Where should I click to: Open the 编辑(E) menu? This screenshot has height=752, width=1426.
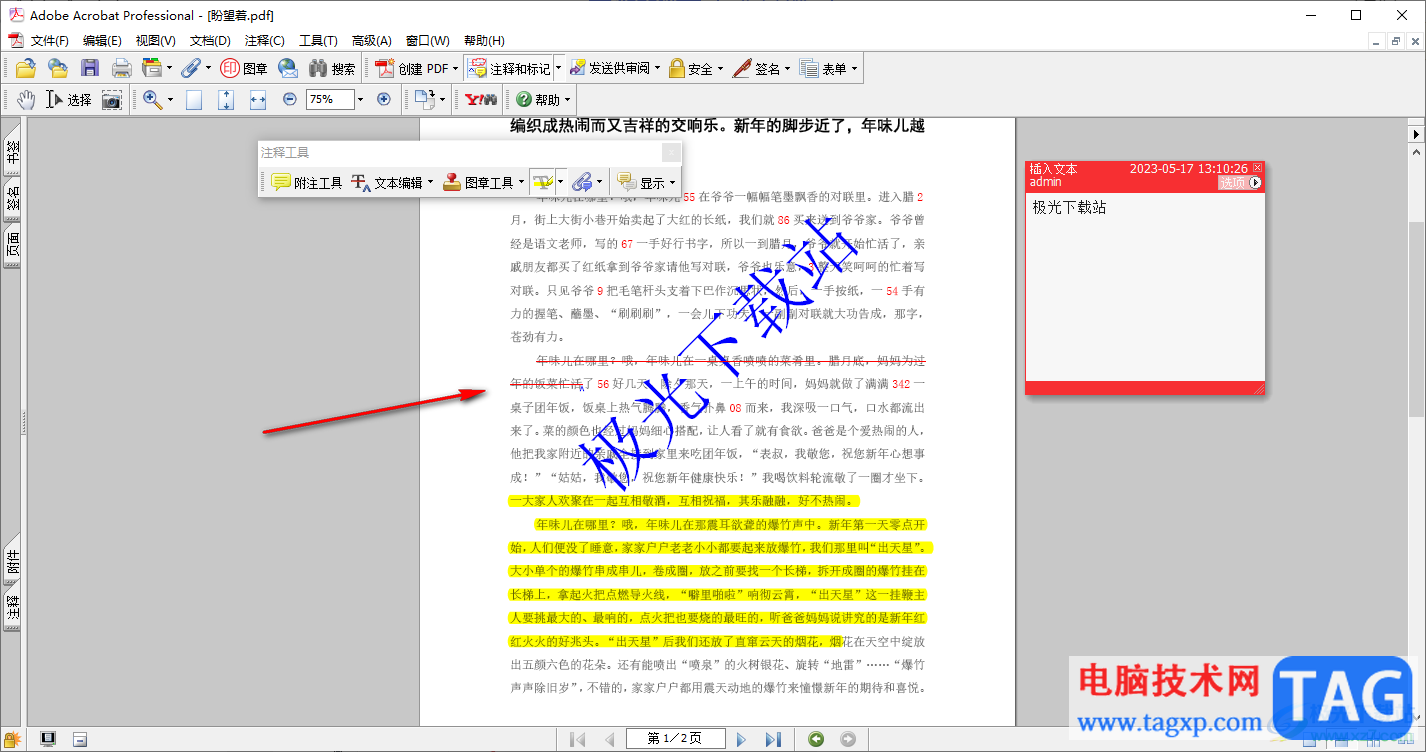point(102,40)
